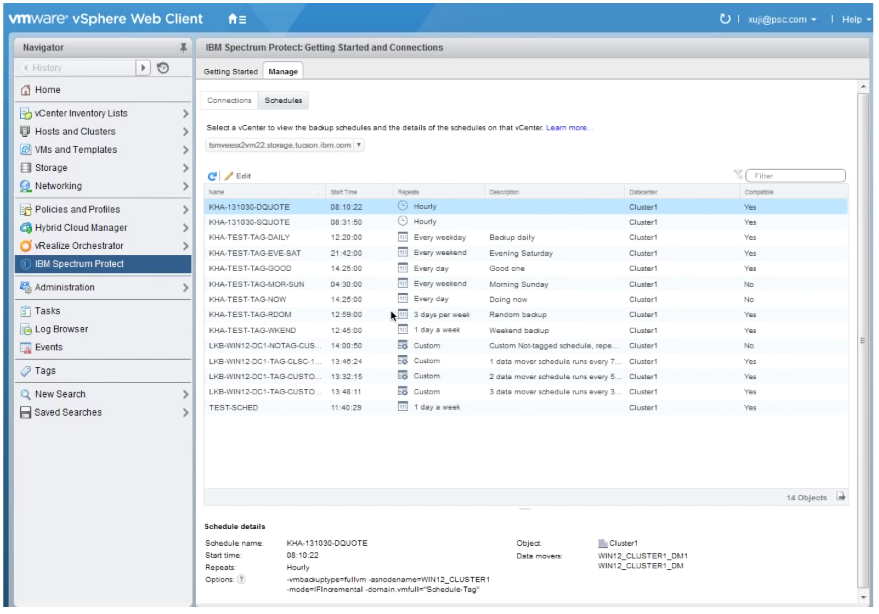Expand Hosts and Clusters chevron
879x614 pixels.
[185, 131]
